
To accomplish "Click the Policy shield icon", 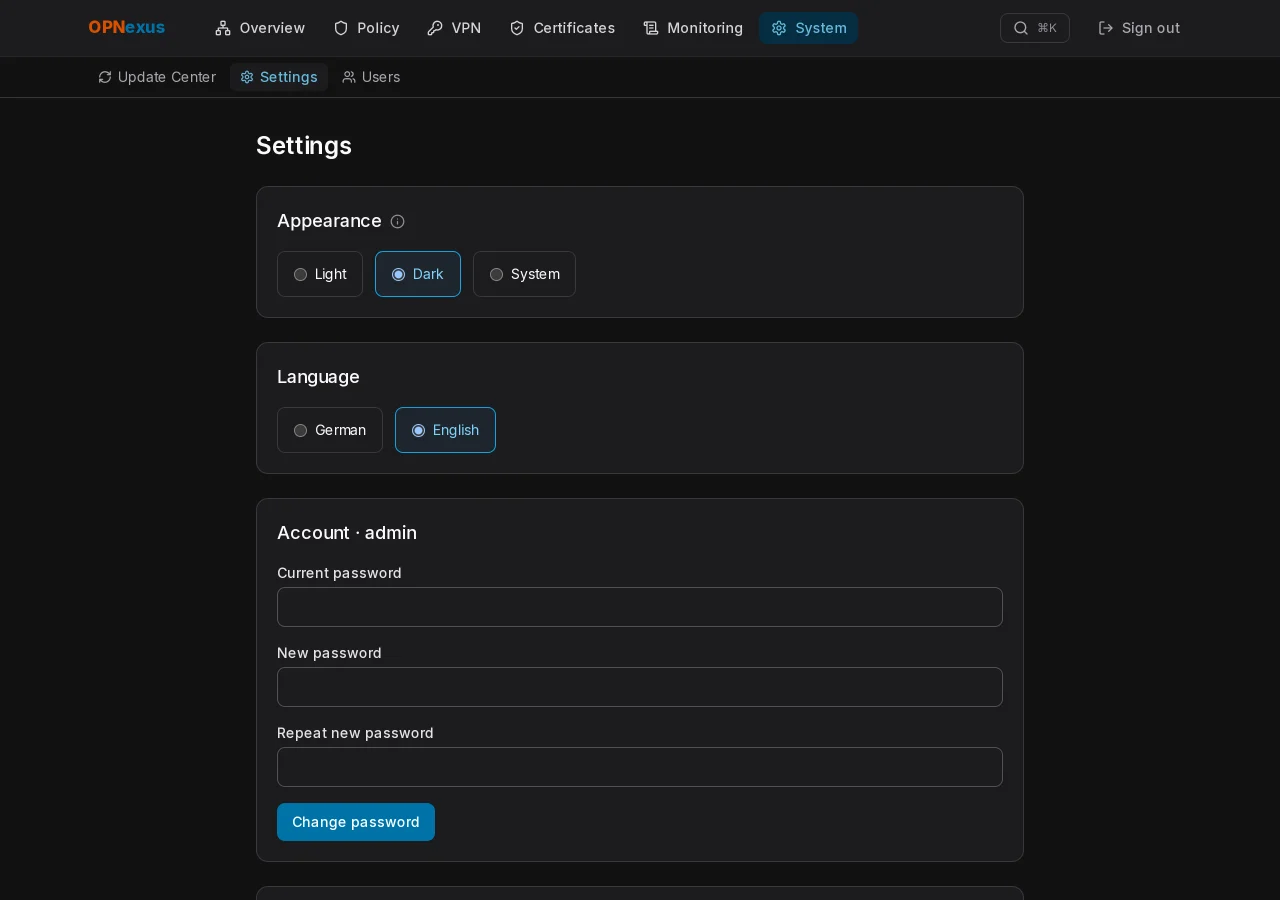I will pyautogui.click(x=341, y=28).
